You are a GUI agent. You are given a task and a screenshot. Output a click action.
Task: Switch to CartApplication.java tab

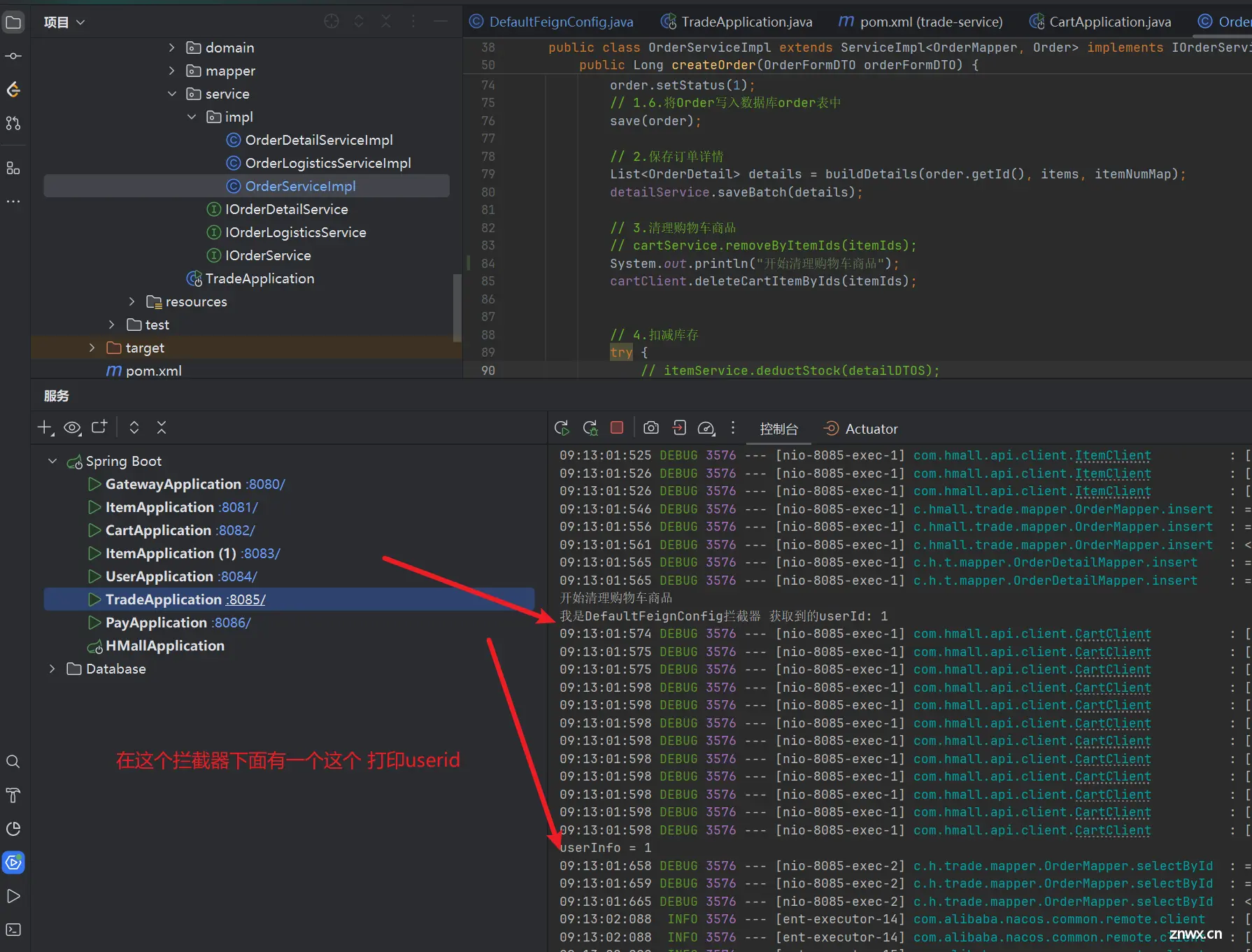(1100, 22)
